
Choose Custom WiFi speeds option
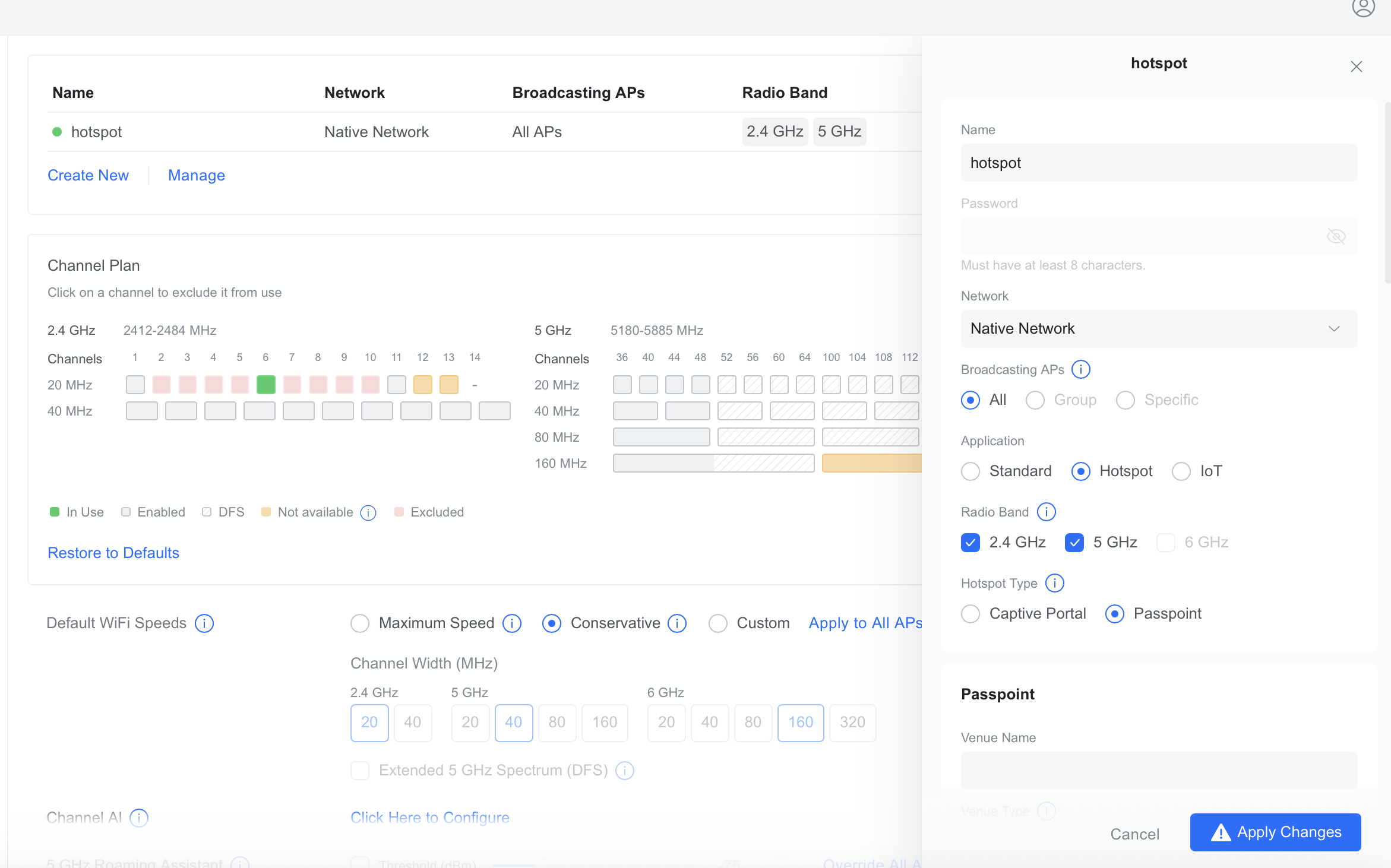(718, 623)
